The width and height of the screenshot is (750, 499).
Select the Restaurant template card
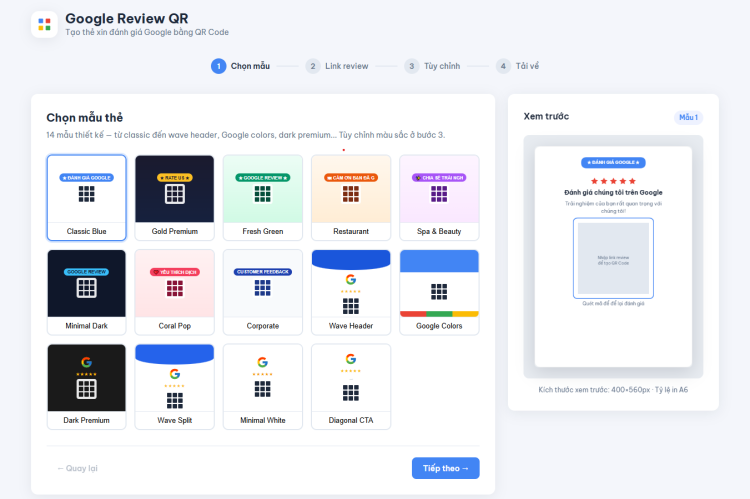coord(351,197)
